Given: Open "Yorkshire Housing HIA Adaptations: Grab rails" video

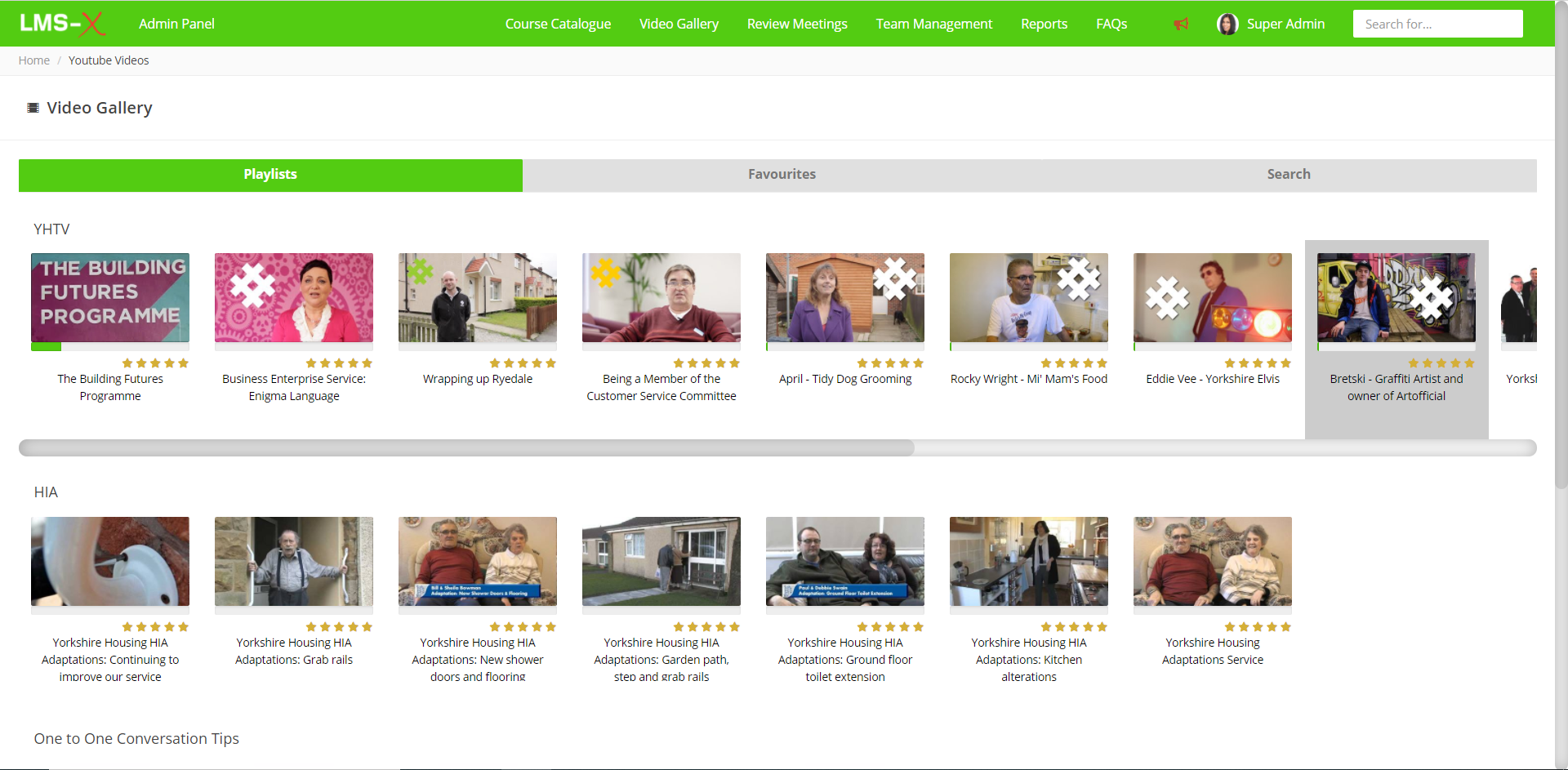Looking at the screenshot, I should 293,563.
